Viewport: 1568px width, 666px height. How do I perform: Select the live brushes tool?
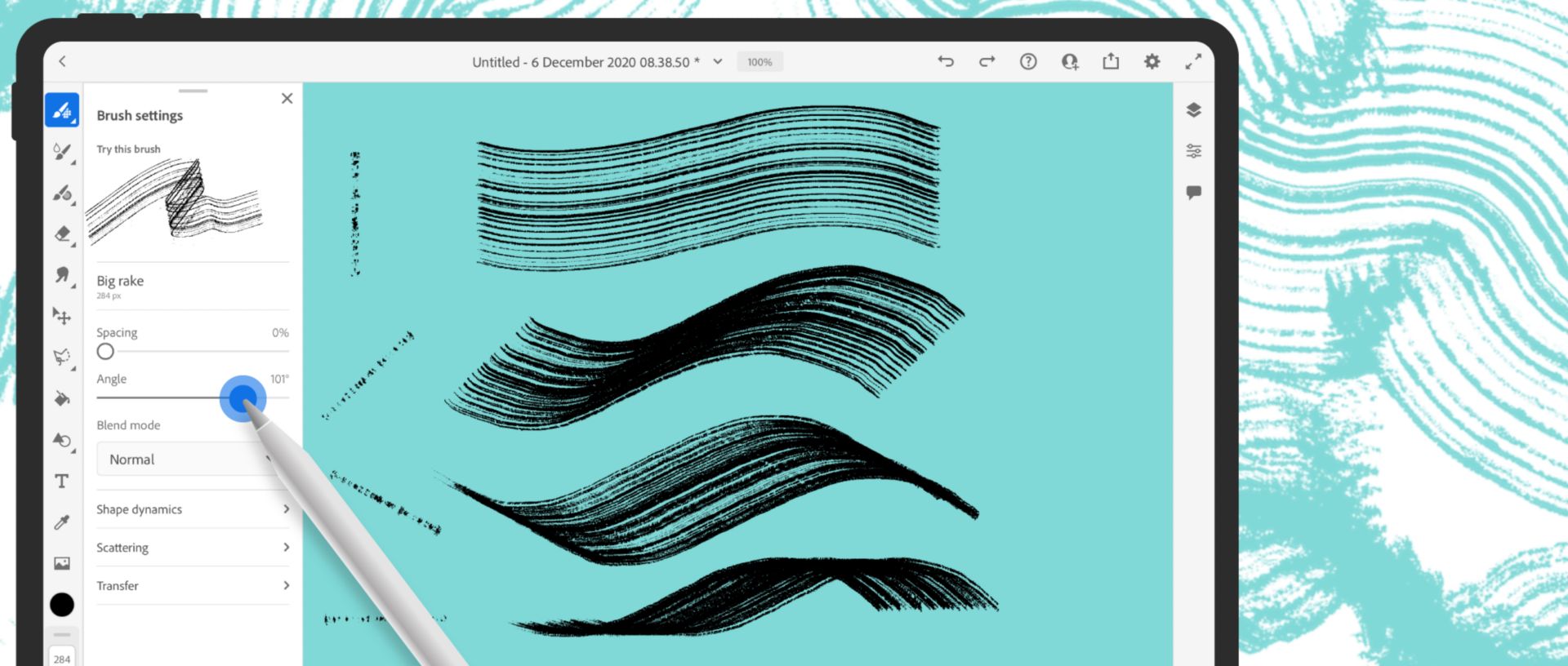(62, 152)
